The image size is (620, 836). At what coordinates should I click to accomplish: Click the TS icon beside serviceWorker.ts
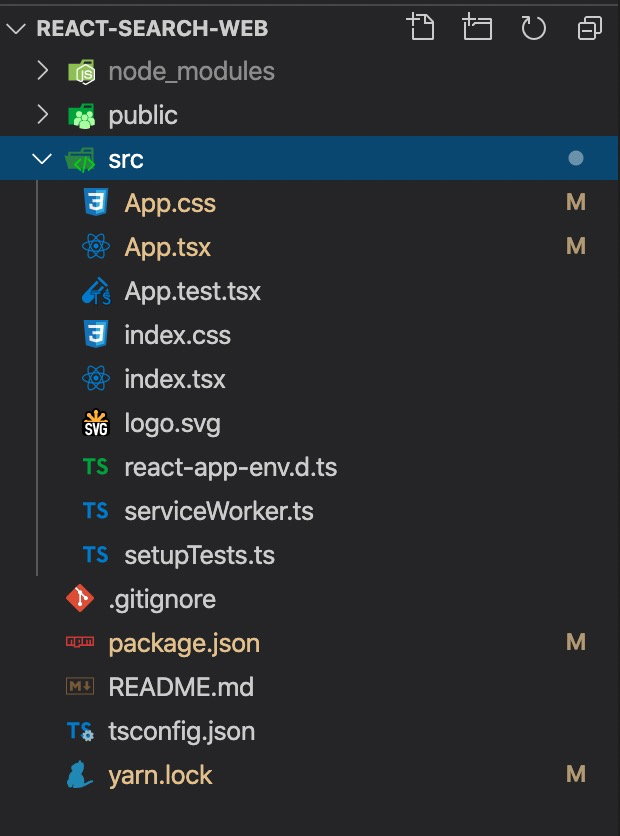pos(96,511)
